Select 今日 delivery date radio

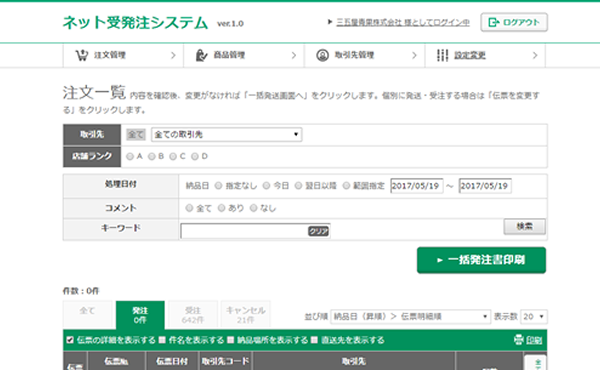click(266, 186)
